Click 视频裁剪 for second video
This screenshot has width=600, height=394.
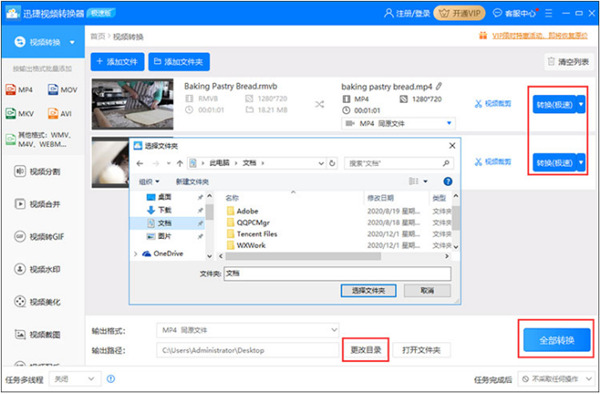point(493,162)
